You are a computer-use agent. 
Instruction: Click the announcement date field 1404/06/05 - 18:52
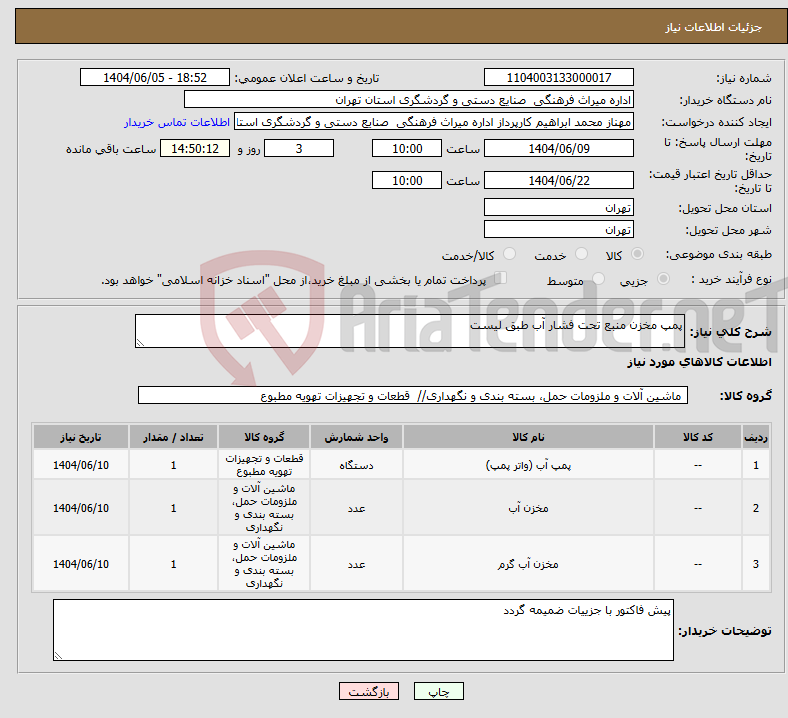[155, 77]
